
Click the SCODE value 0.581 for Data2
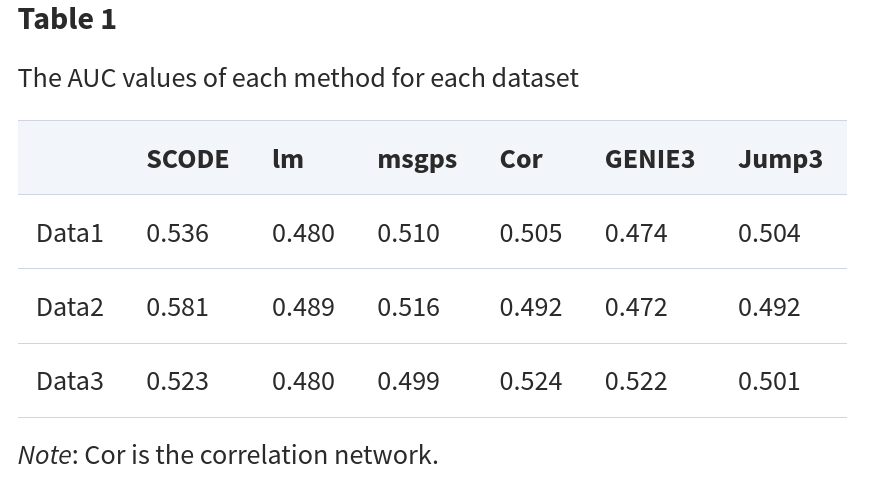click(x=177, y=307)
